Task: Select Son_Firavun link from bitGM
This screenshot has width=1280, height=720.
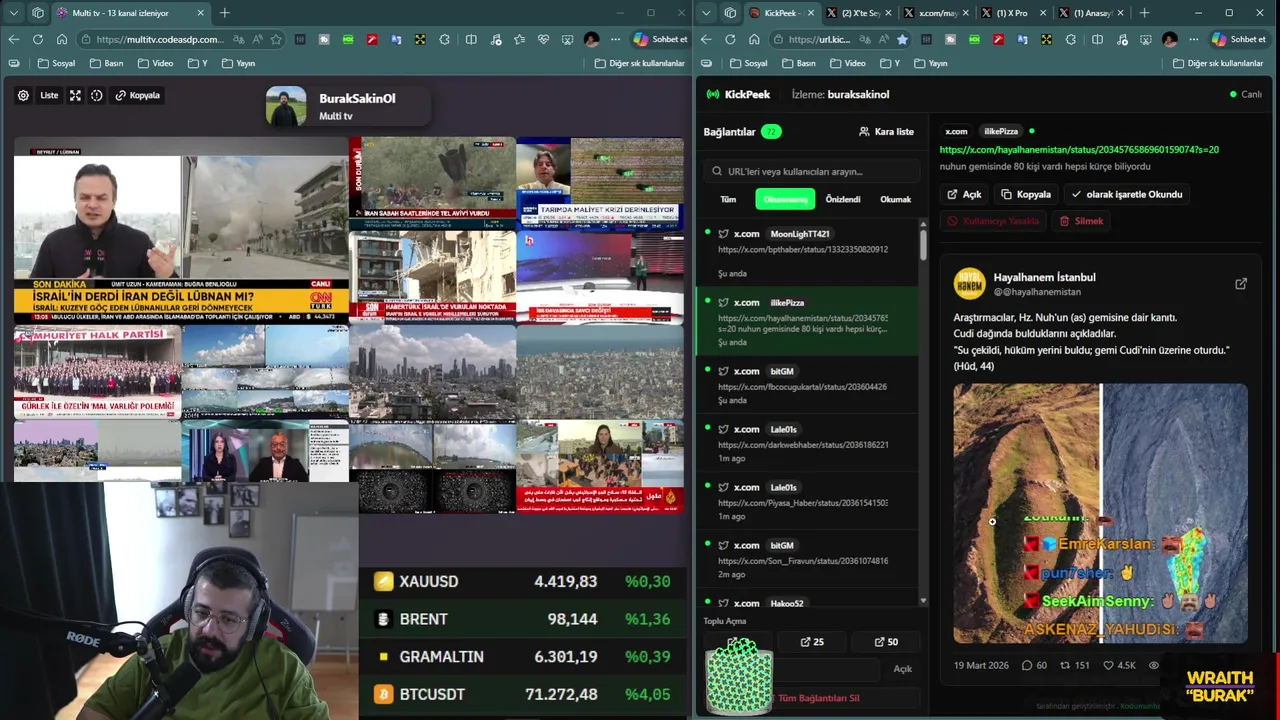Action: click(807, 559)
